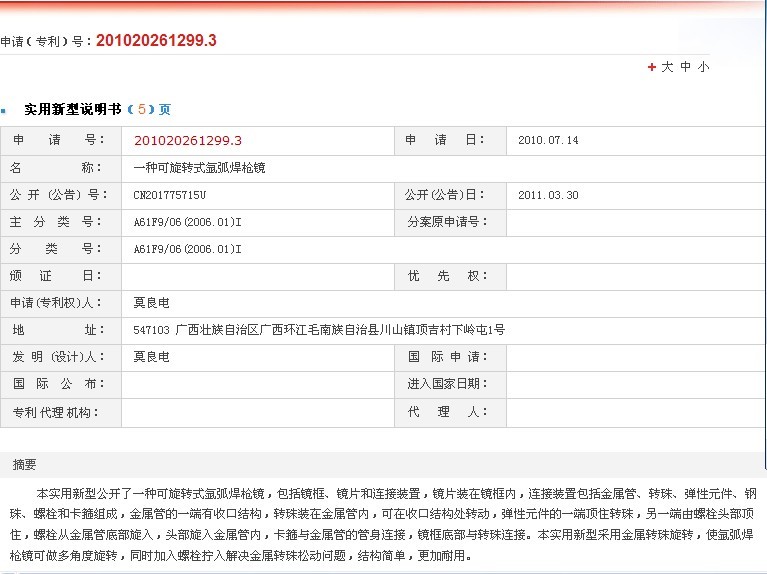Click the address starting with 547103
Image resolution: width=767 pixels, height=574 pixels.
pyautogui.click(x=318, y=329)
